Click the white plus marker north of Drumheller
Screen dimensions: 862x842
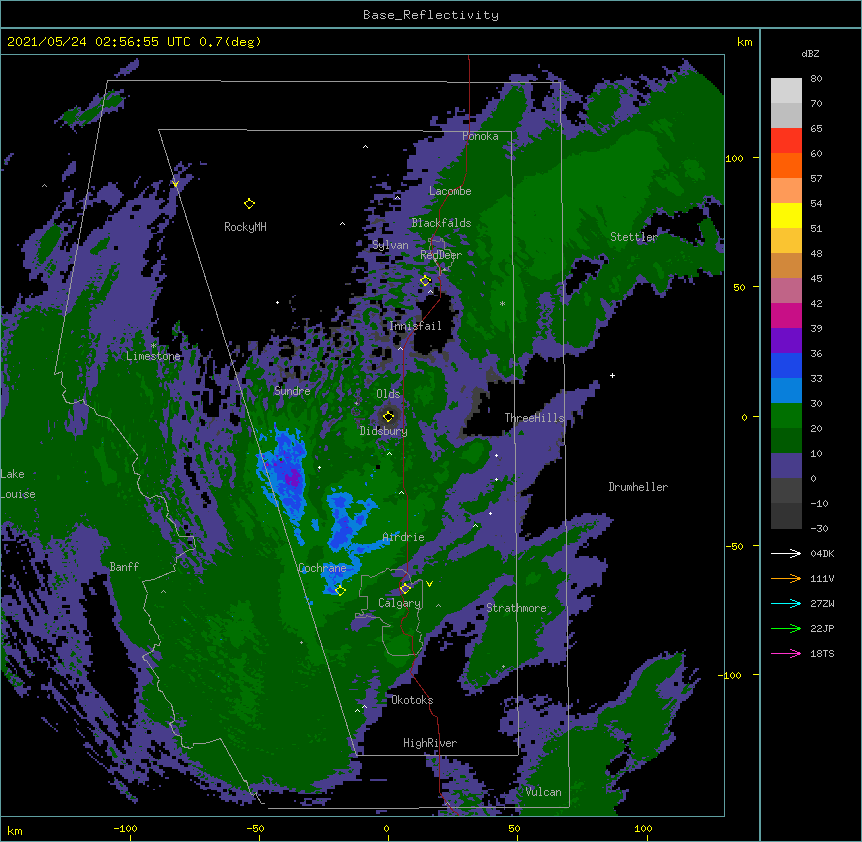coord(612,375)
